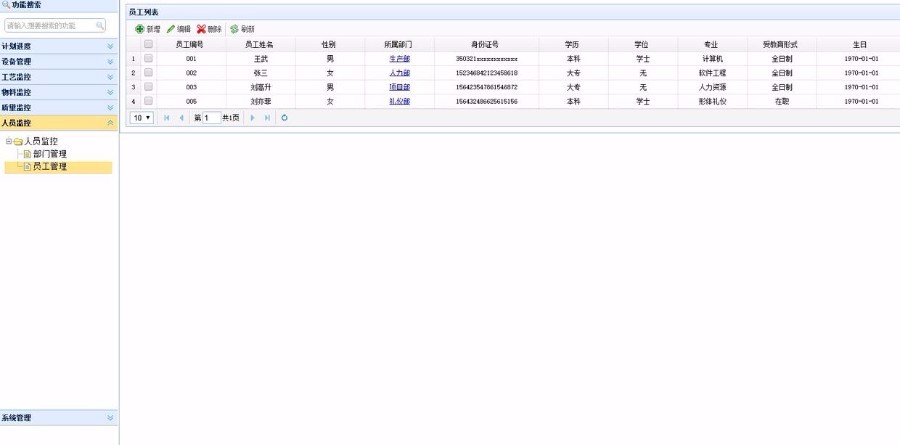This screenshot has width=900, height=445.
Task: Select the employee name cell 张三
Action: pos(261,73)
